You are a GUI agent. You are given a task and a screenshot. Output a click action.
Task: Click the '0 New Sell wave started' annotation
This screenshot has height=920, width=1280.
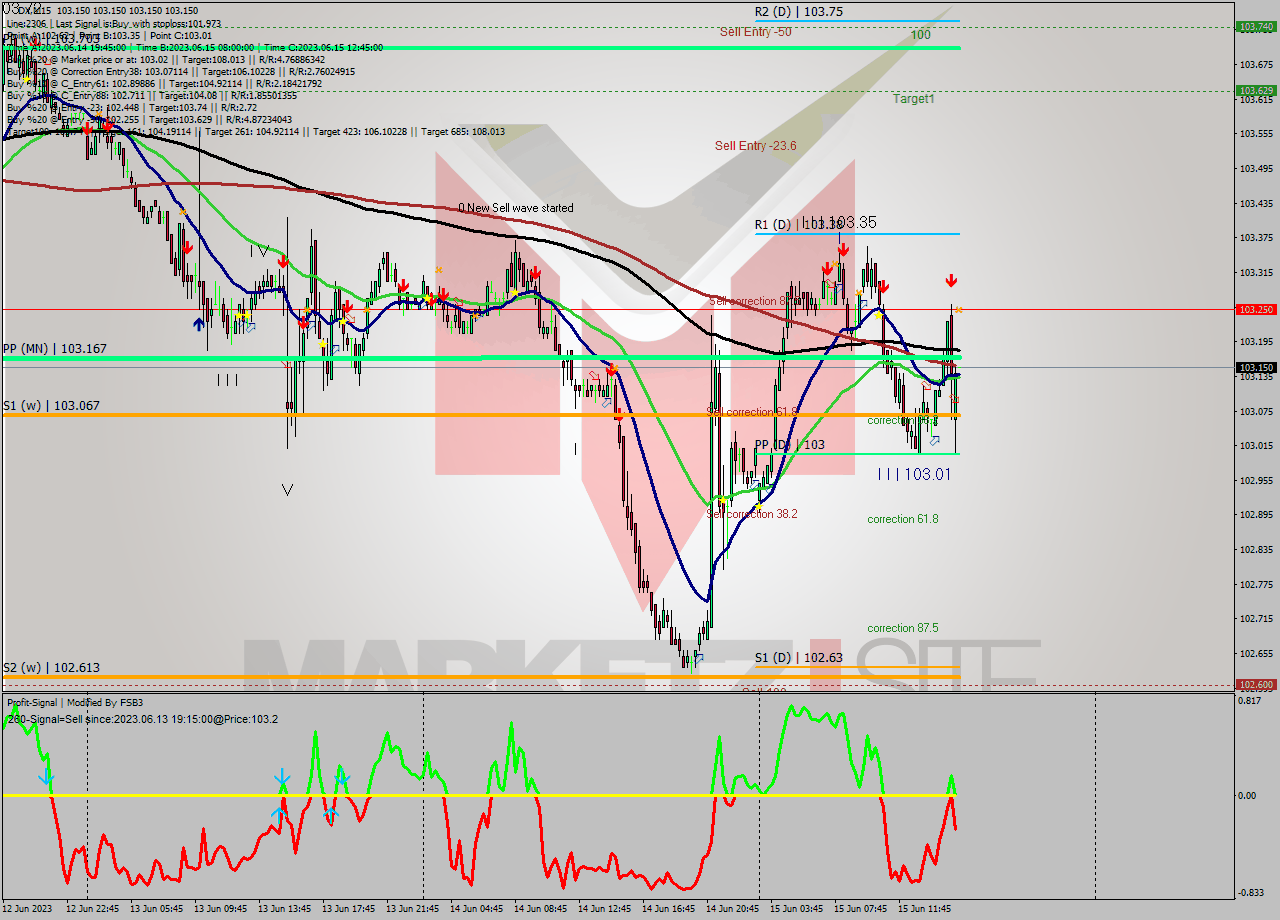(x=516, y=208)
